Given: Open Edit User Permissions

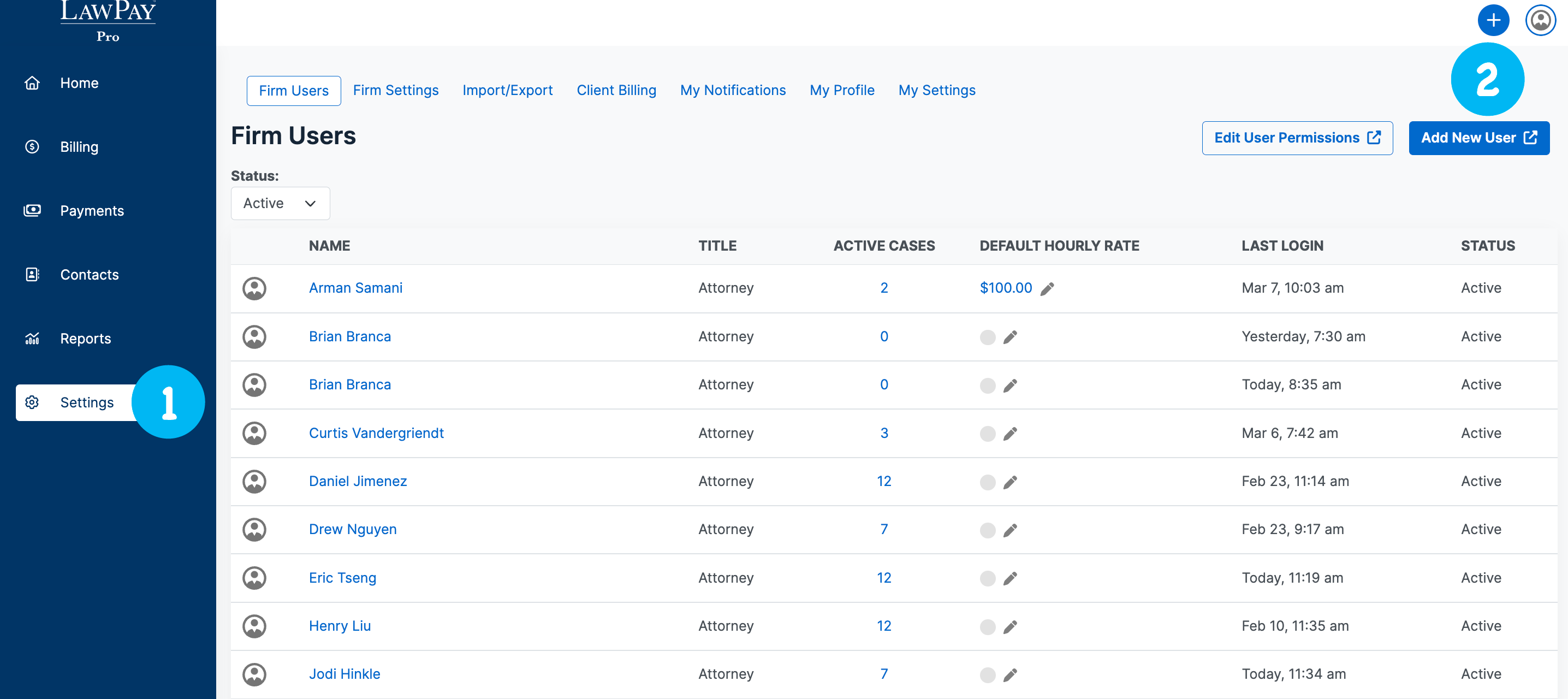Looking at the screenshot, I should (x=1297, y=138).
